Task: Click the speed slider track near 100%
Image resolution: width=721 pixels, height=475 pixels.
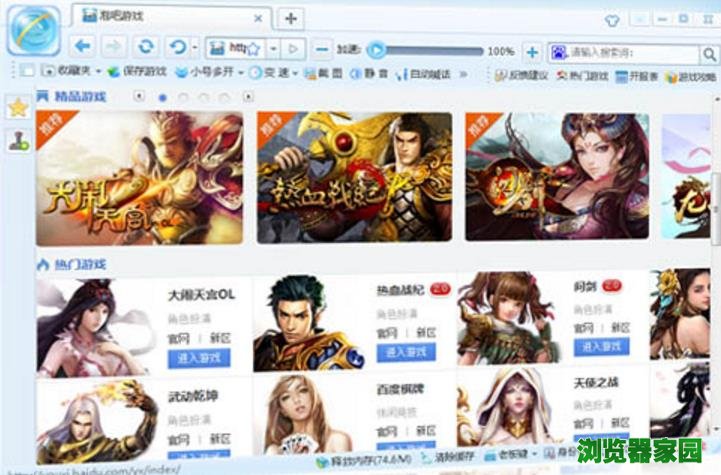Action: pos(476,51)
